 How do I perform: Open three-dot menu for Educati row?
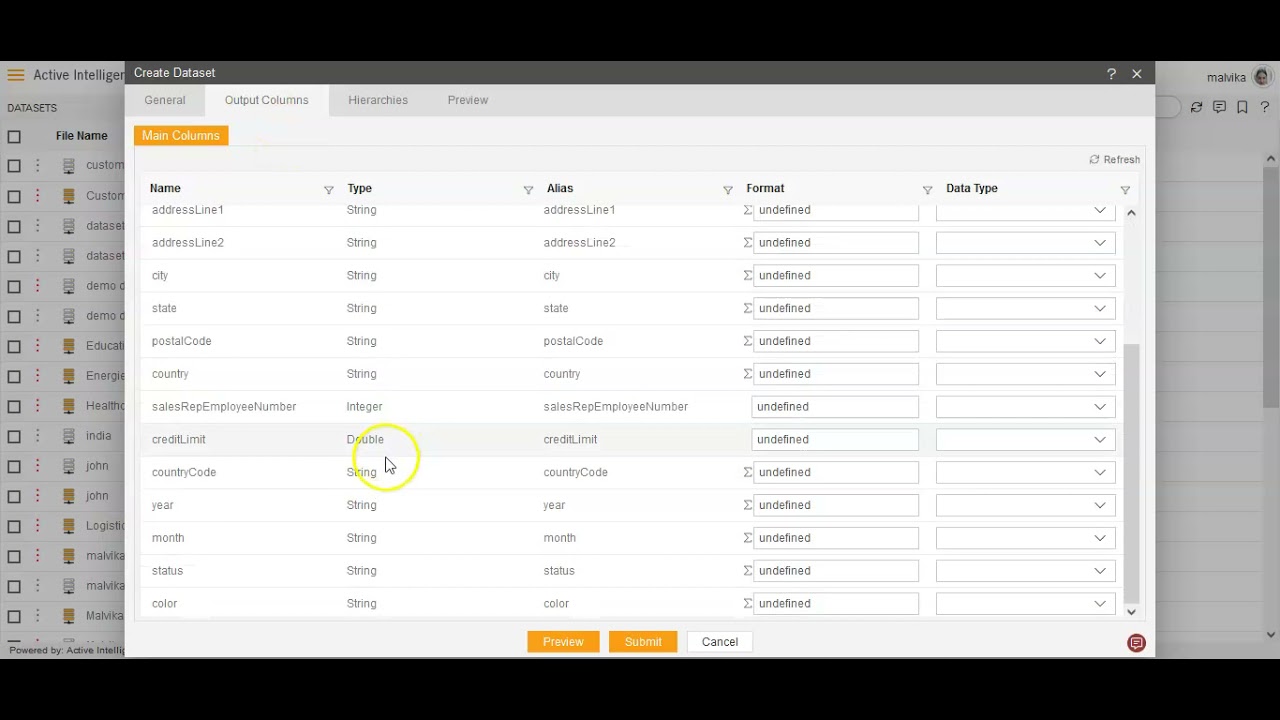coord(38,346)
